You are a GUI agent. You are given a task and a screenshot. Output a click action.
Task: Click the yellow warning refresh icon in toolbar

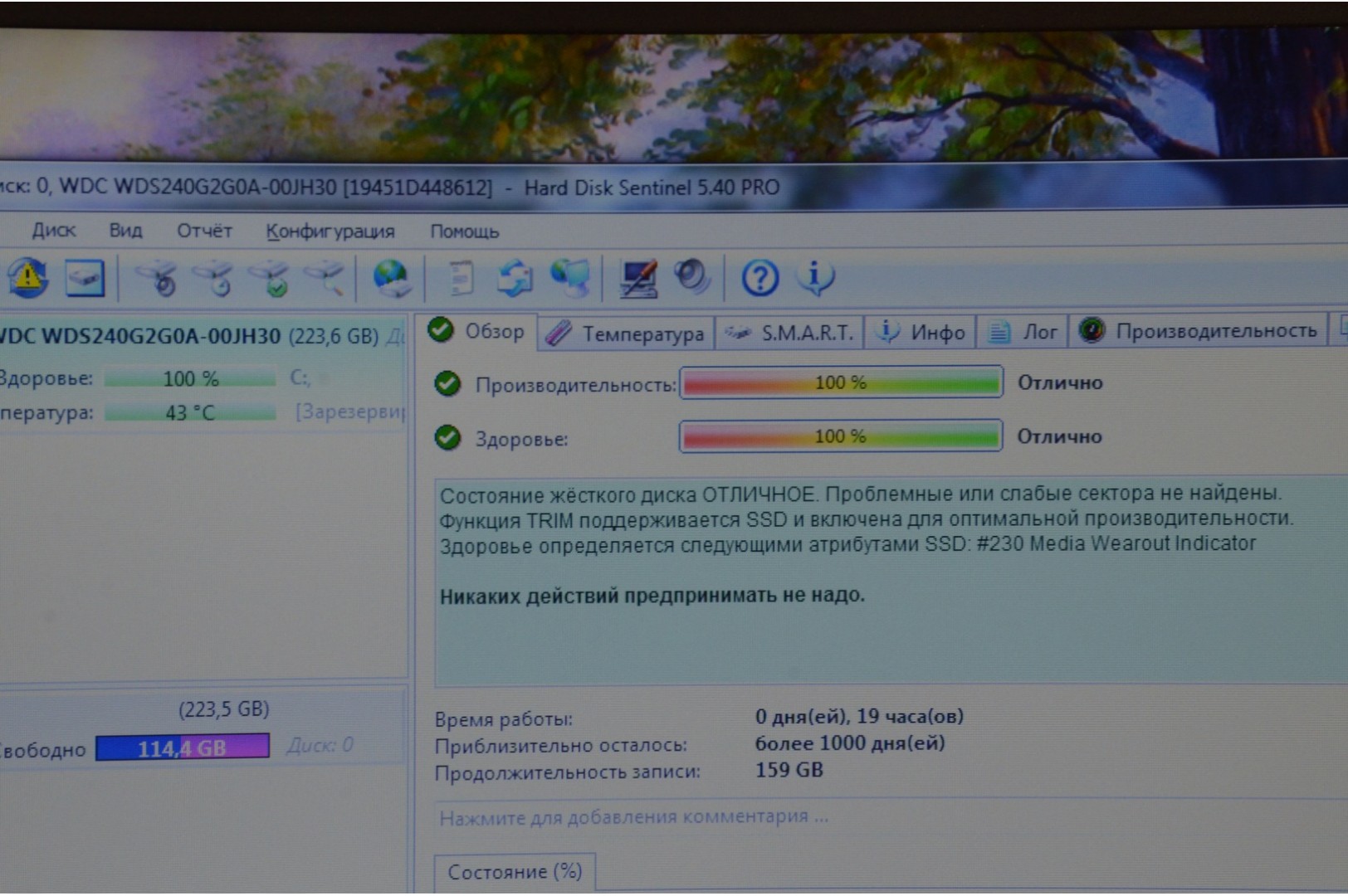coord(27,277)
